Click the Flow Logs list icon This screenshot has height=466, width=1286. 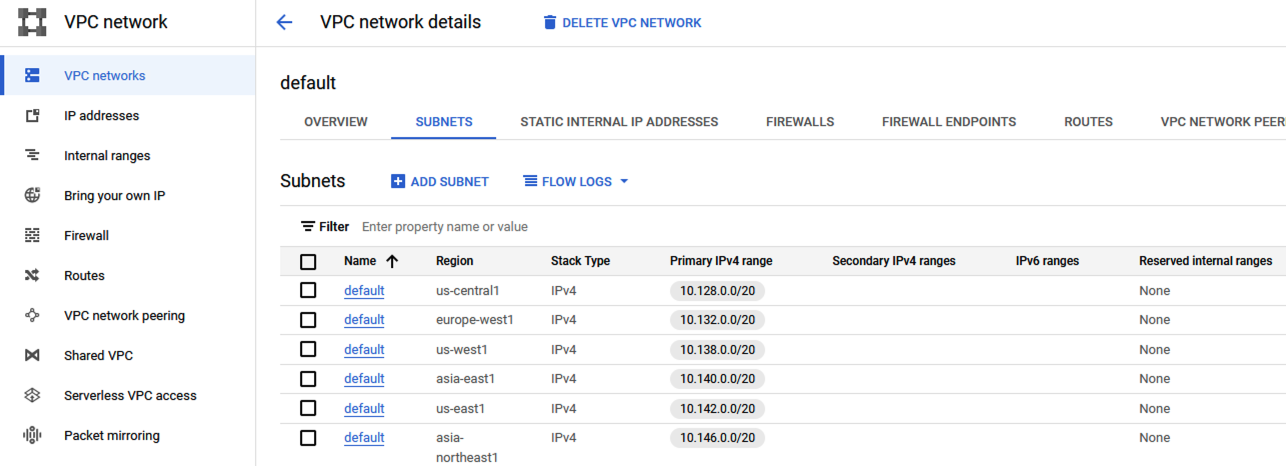coord(530,182)
